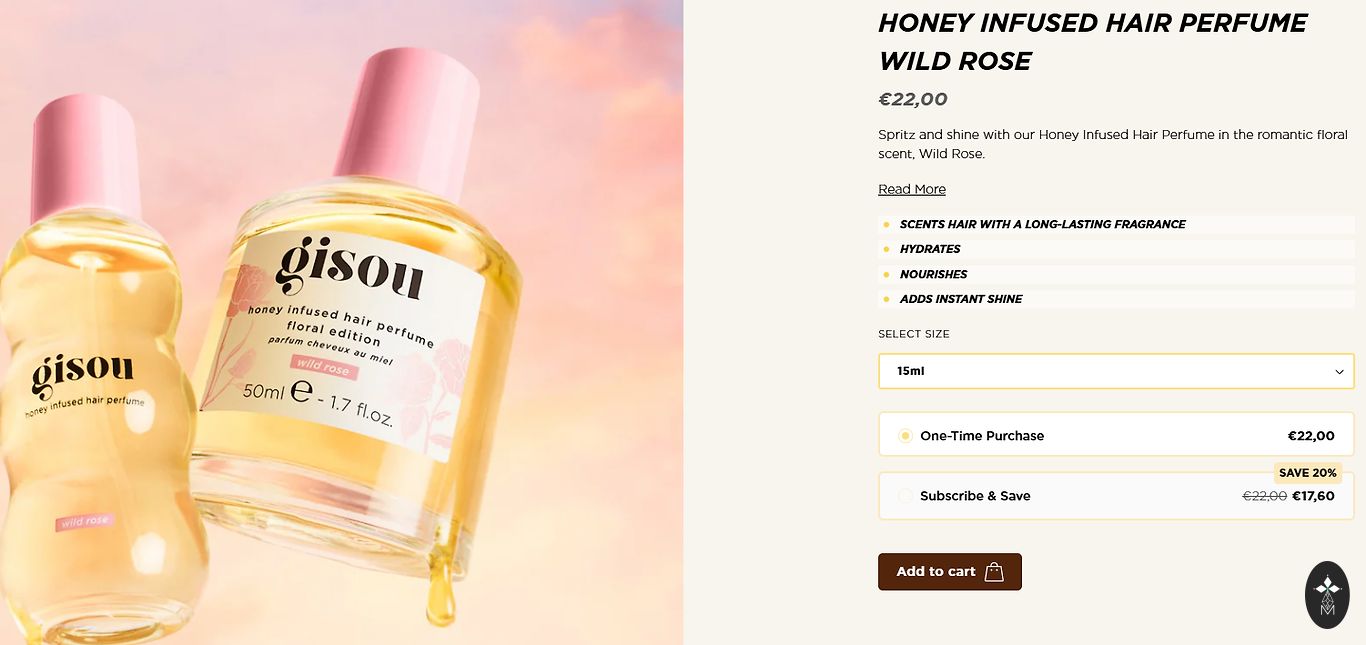Expand the size dropdown chevron arrow
This screenshot has height=645, width=1366.
click(x=1339, y=372)
